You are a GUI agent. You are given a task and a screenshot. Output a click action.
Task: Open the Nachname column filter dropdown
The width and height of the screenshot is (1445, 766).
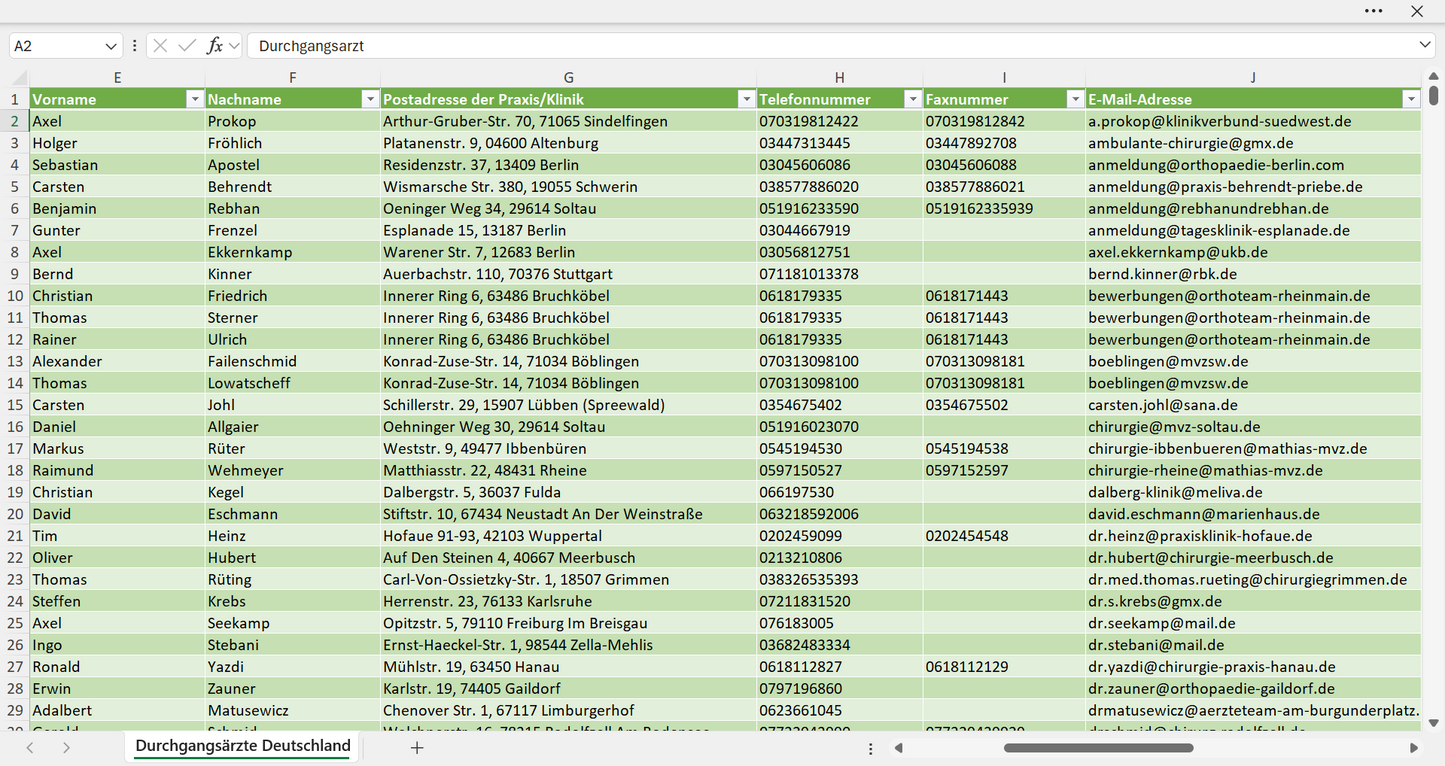pos(370,99)
